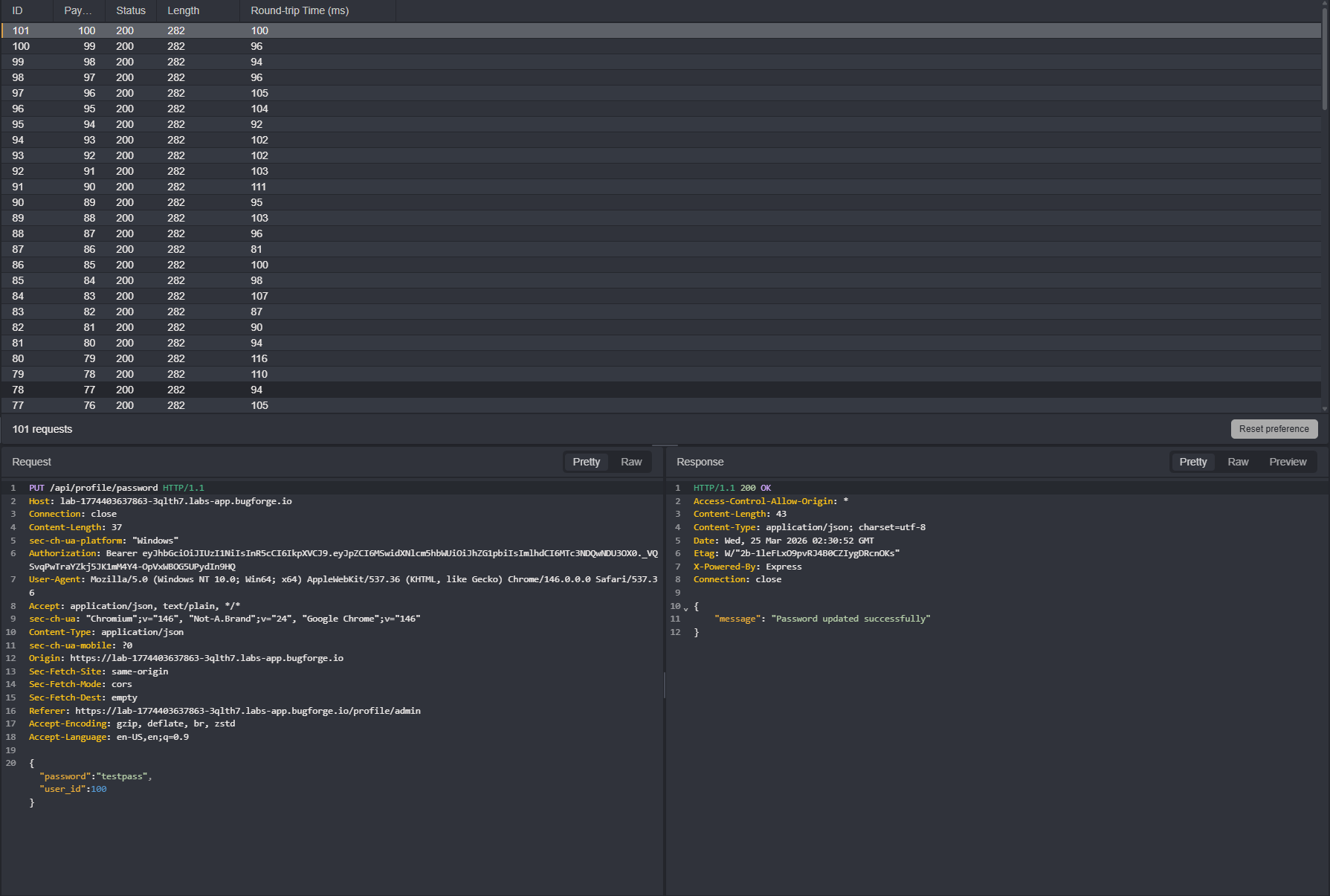1330x896 pixels.
Task: Select request row with ID 82
Action: (661, 327)
